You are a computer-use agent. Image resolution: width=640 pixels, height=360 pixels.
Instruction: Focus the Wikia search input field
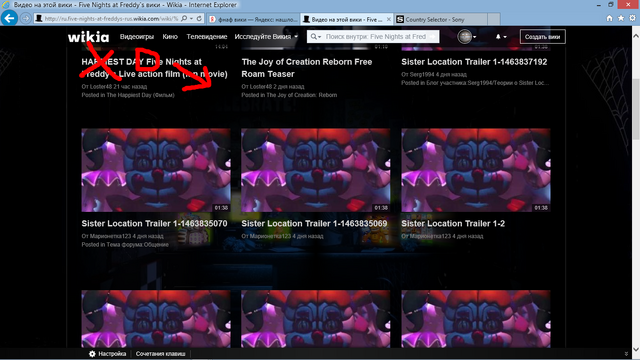[376, 37]
